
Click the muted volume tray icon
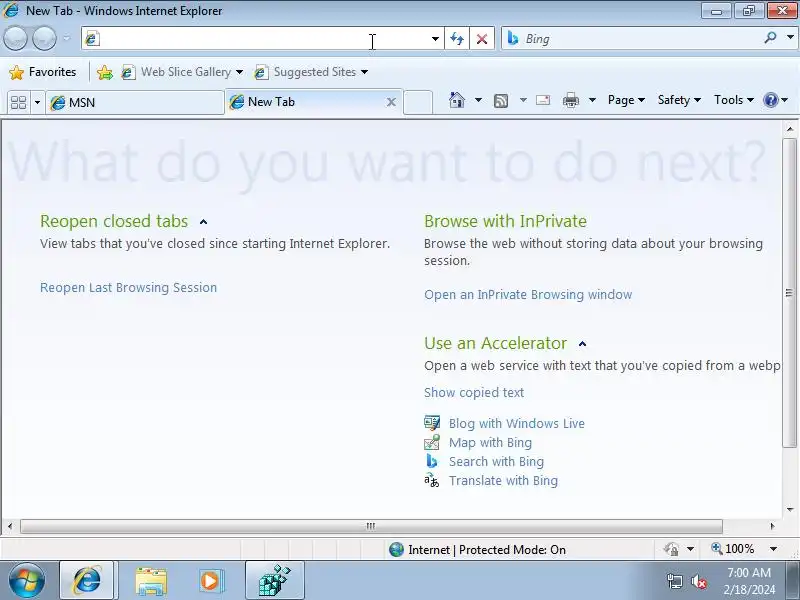(x=698, y=581)
